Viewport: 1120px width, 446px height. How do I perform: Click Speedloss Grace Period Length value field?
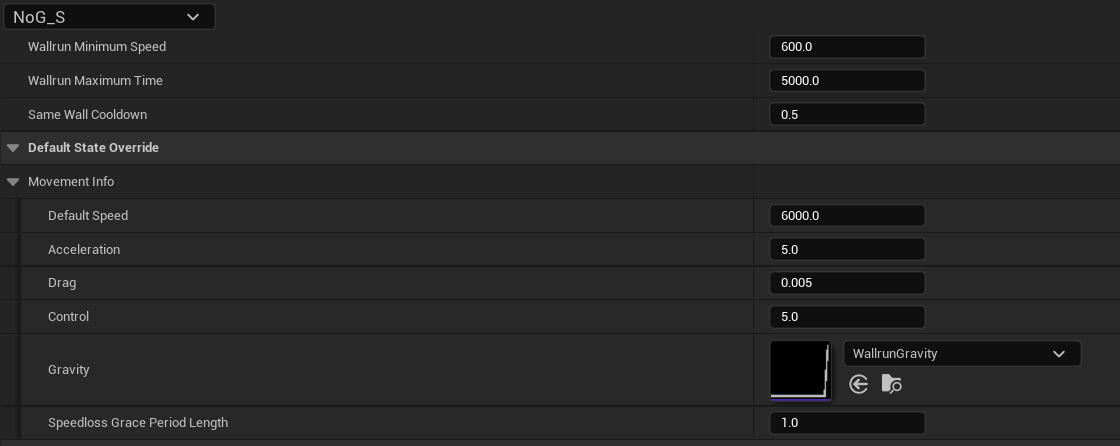pos(847,423)
